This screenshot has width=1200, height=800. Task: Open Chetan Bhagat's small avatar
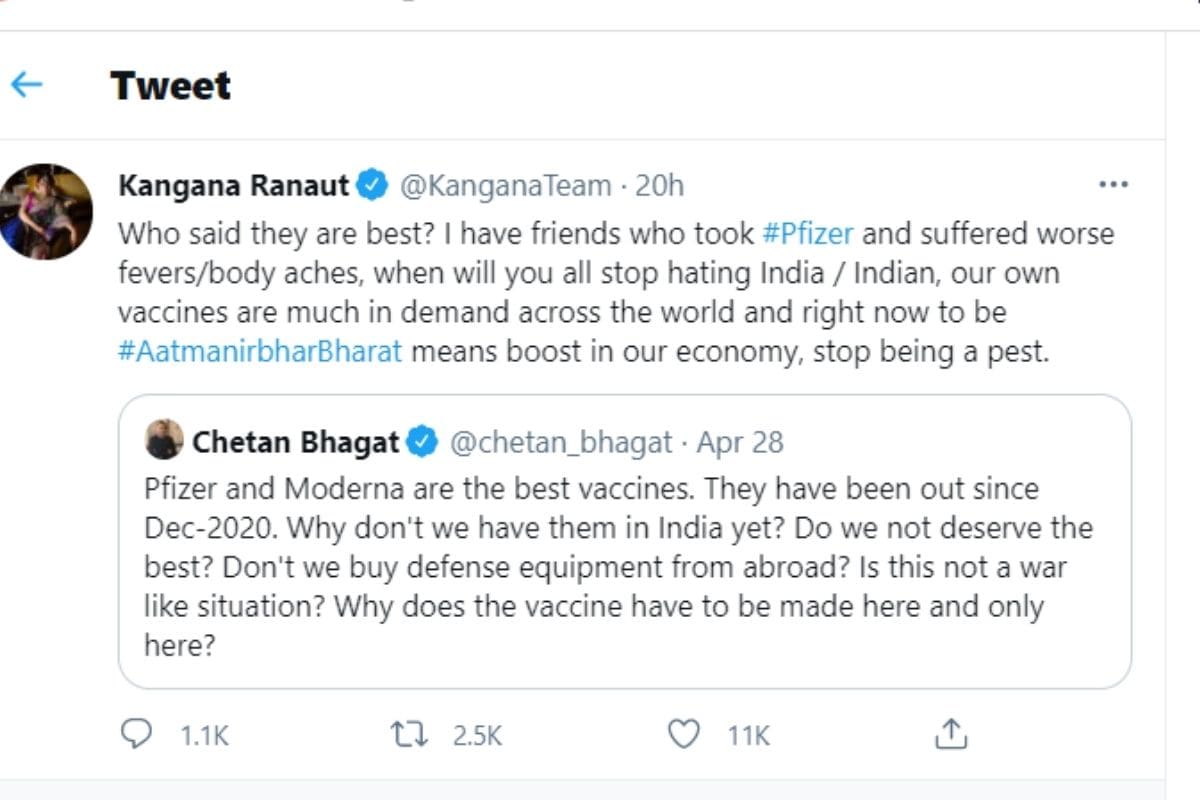pos(164,440)
